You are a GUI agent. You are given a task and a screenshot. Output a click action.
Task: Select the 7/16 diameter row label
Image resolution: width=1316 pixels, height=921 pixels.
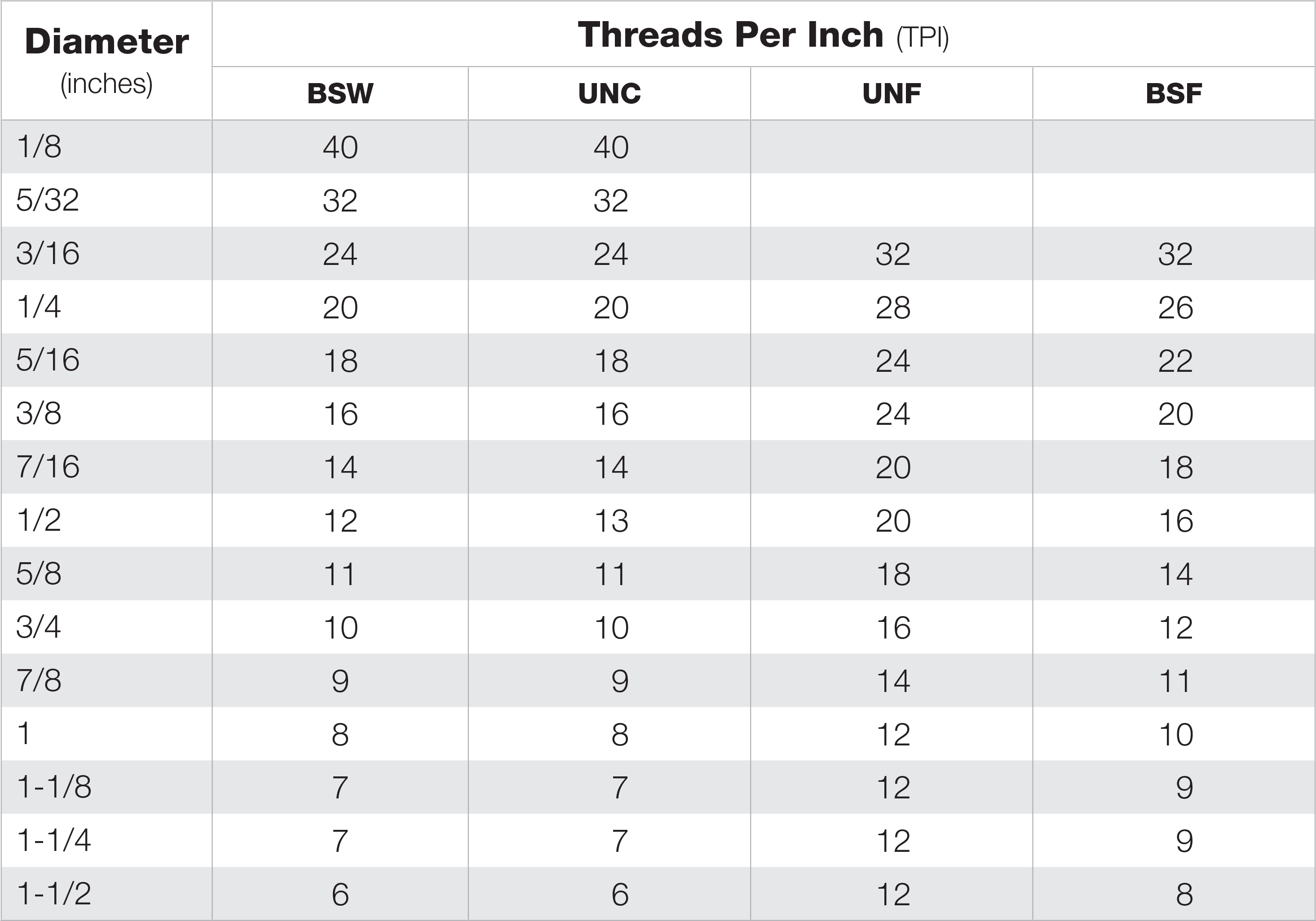pos(48,467)
